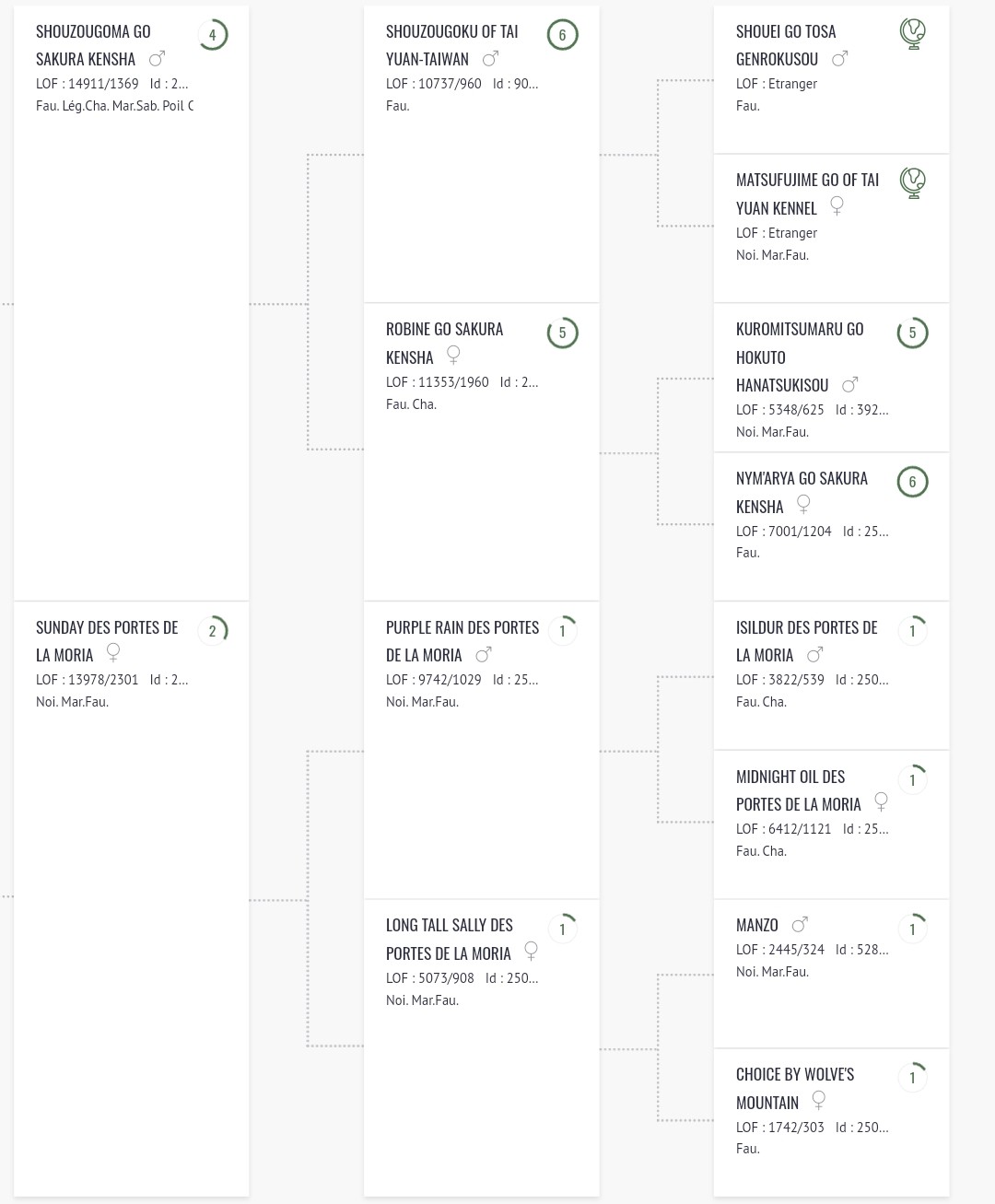The image size is (995, 1204).
Task: Open Sunday des Portes de la Moria profile
Action: point(106,640)
